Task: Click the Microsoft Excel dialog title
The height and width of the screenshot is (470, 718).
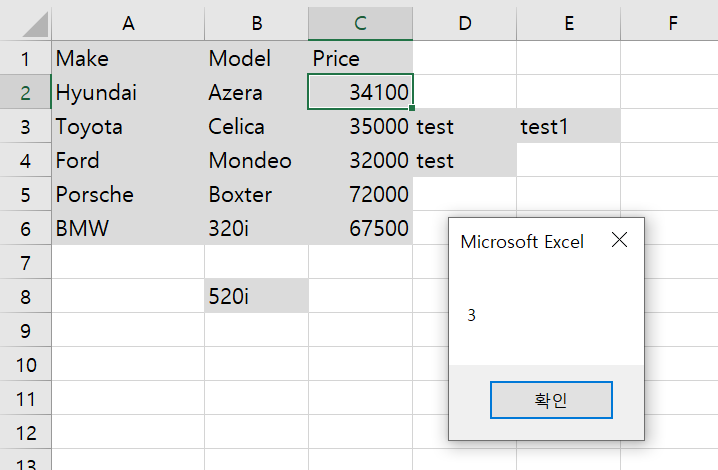Action: (x=522, y=241)
